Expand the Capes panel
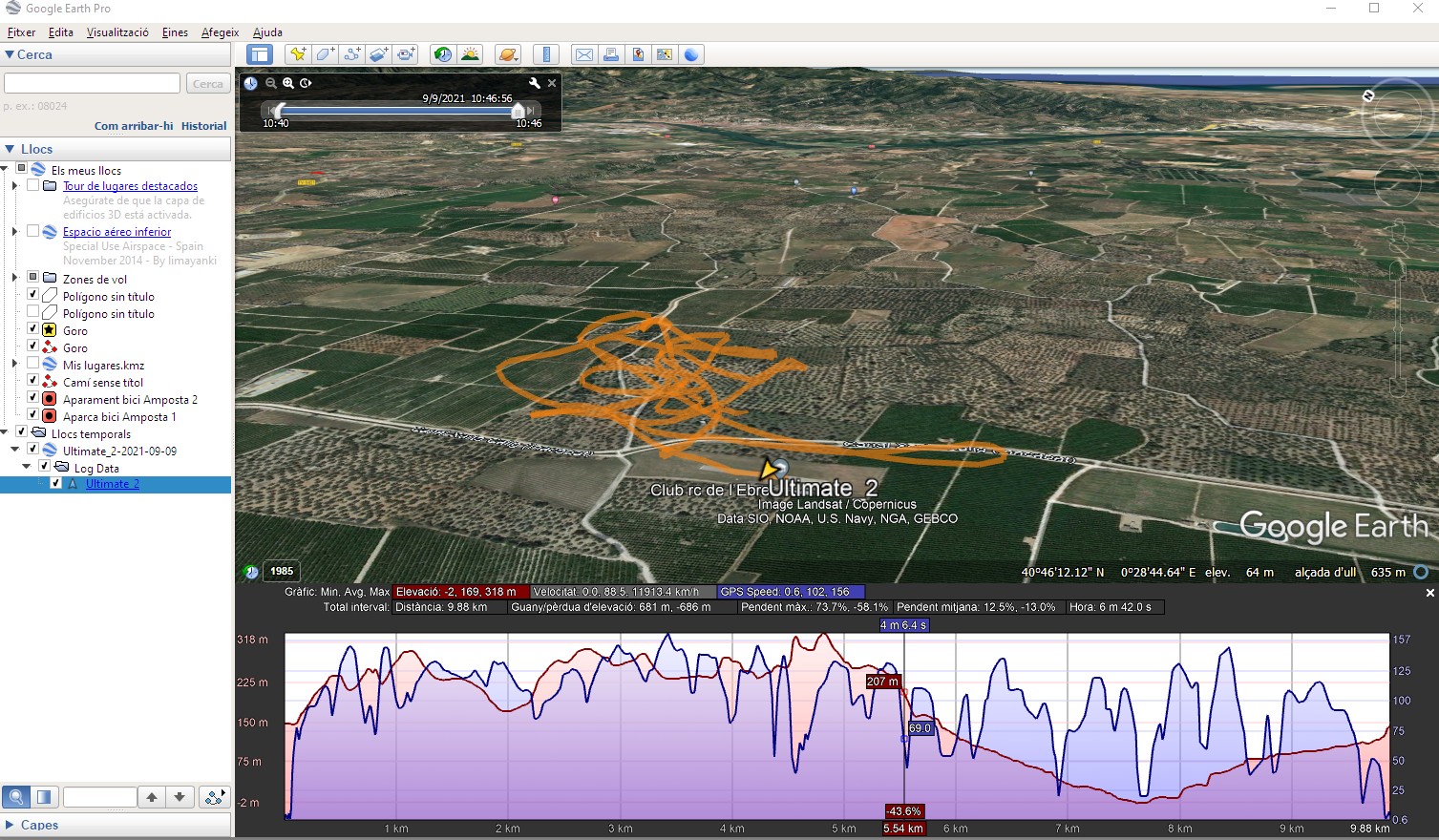 pos(11,825)
